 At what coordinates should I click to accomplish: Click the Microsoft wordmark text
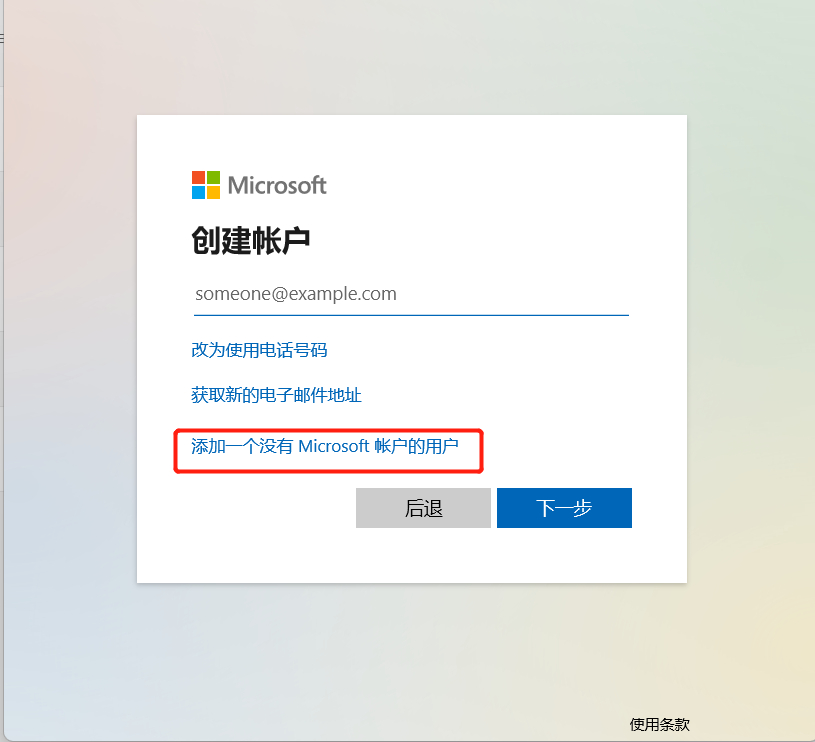(x=277, y=185)
